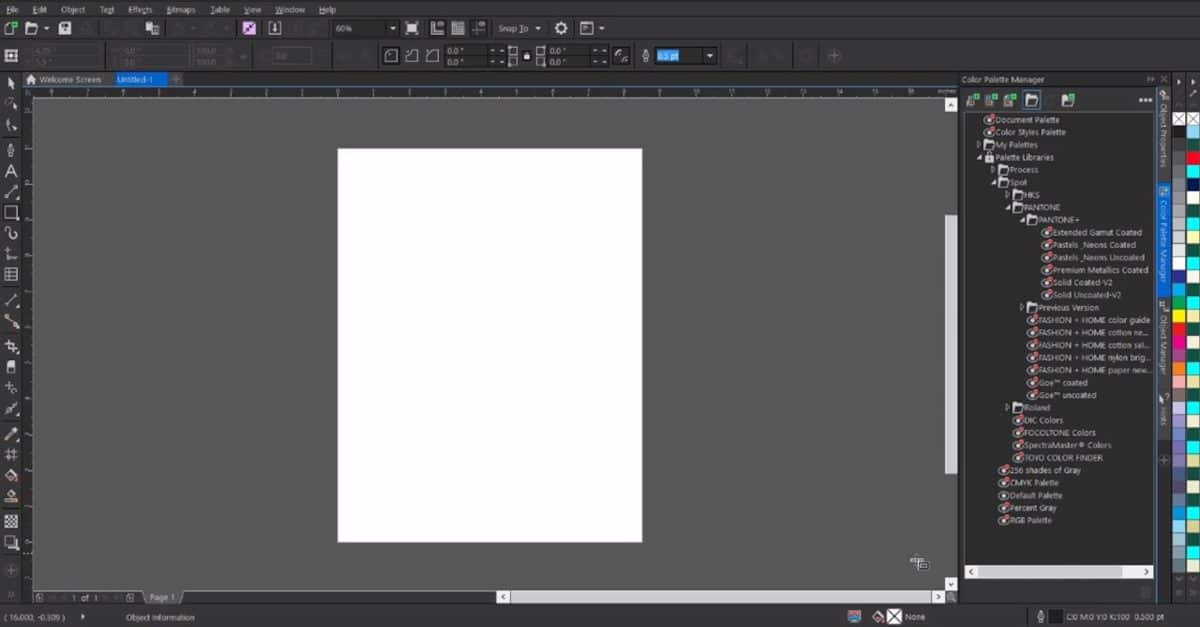Viewport: 1200px width, 627px height.
Task: Select the Text tool
Action: [x=11, y=170]
